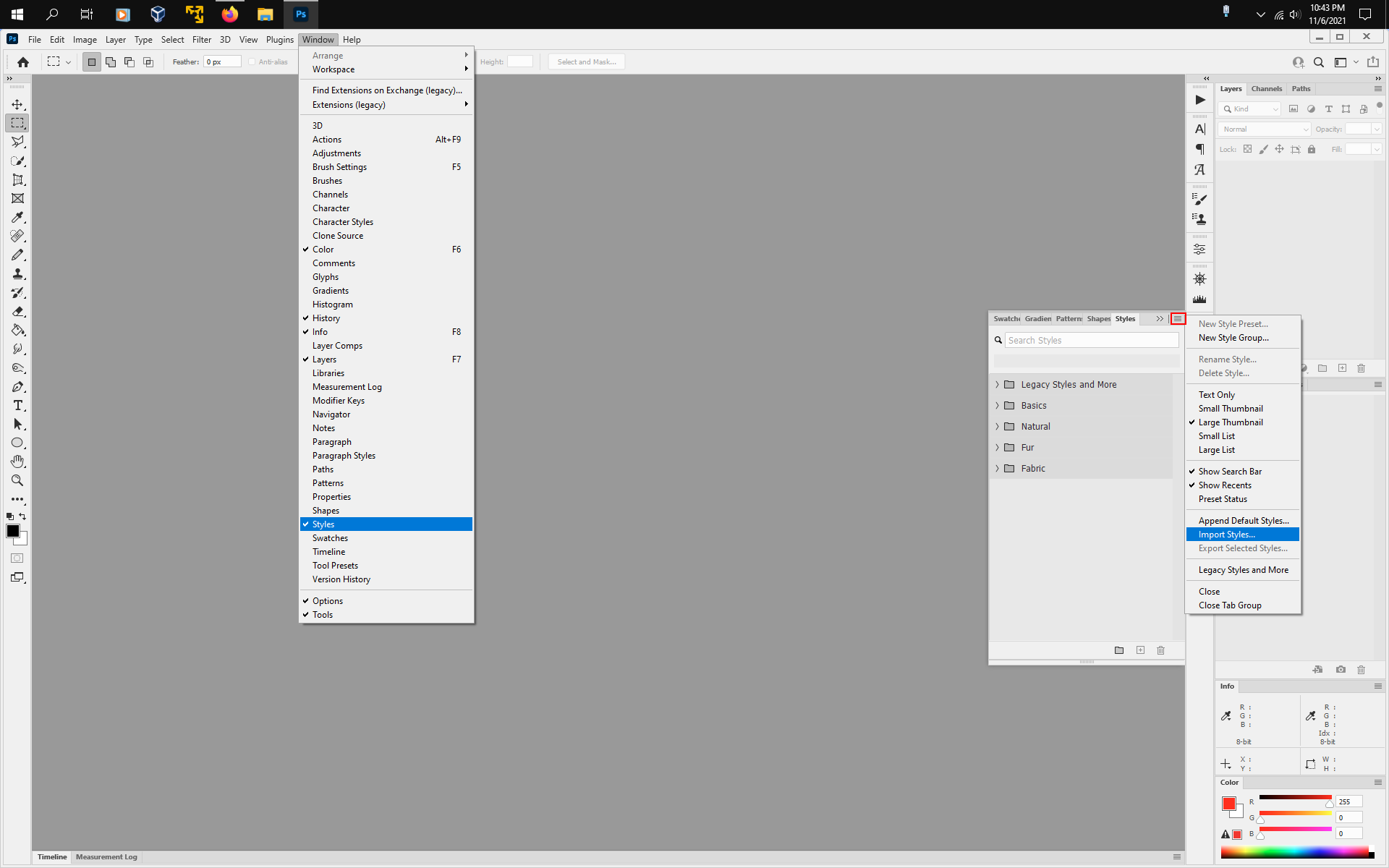Select the Lasso tool

18,142
